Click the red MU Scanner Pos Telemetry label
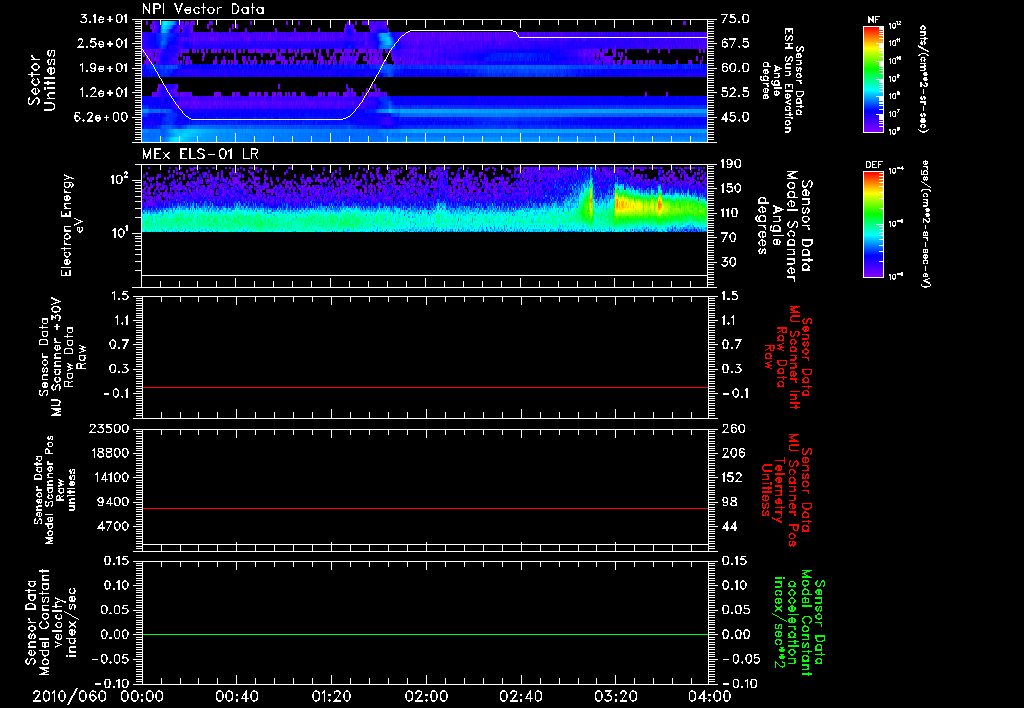This screenshot has height=708, width=1024. click(786, 490)
